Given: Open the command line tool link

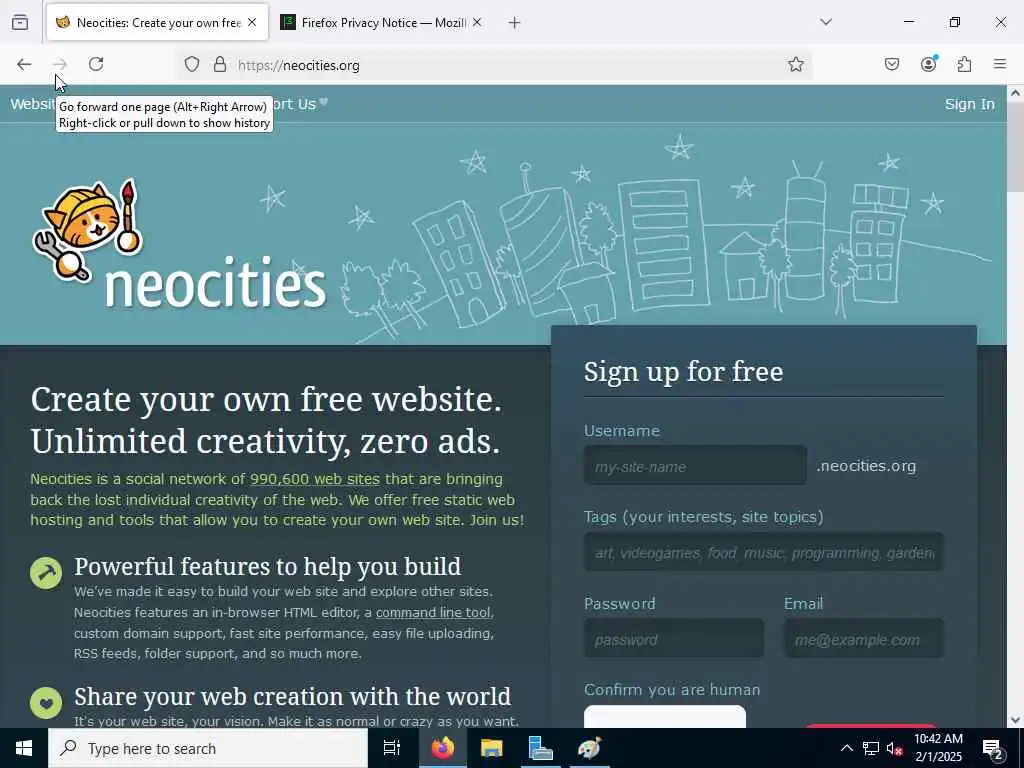Looking at the screenshot, I should pos(433,613).
